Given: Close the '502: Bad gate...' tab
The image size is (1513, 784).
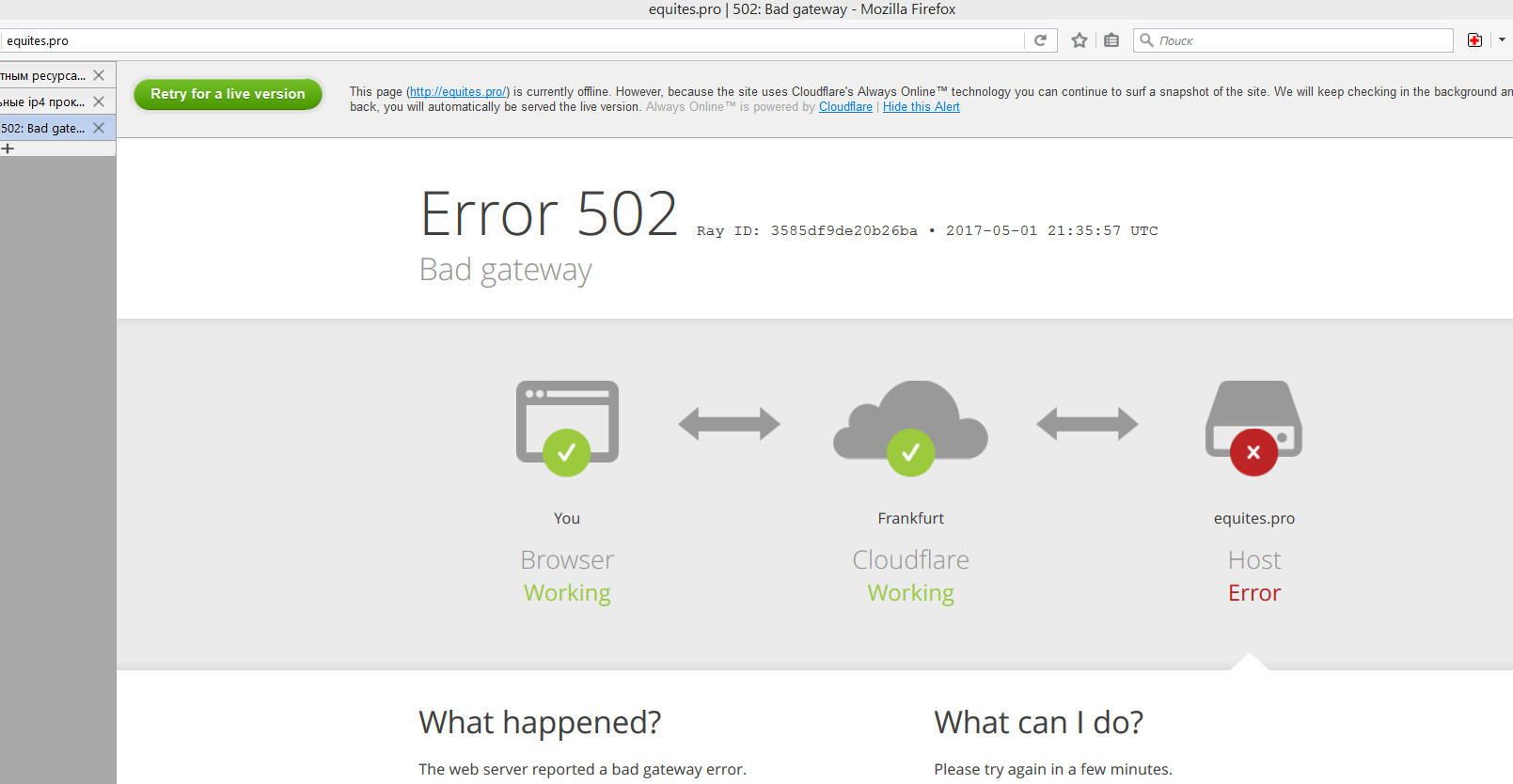Looking at the screenshot, I should pyautogui.click(x=99, y=128).
